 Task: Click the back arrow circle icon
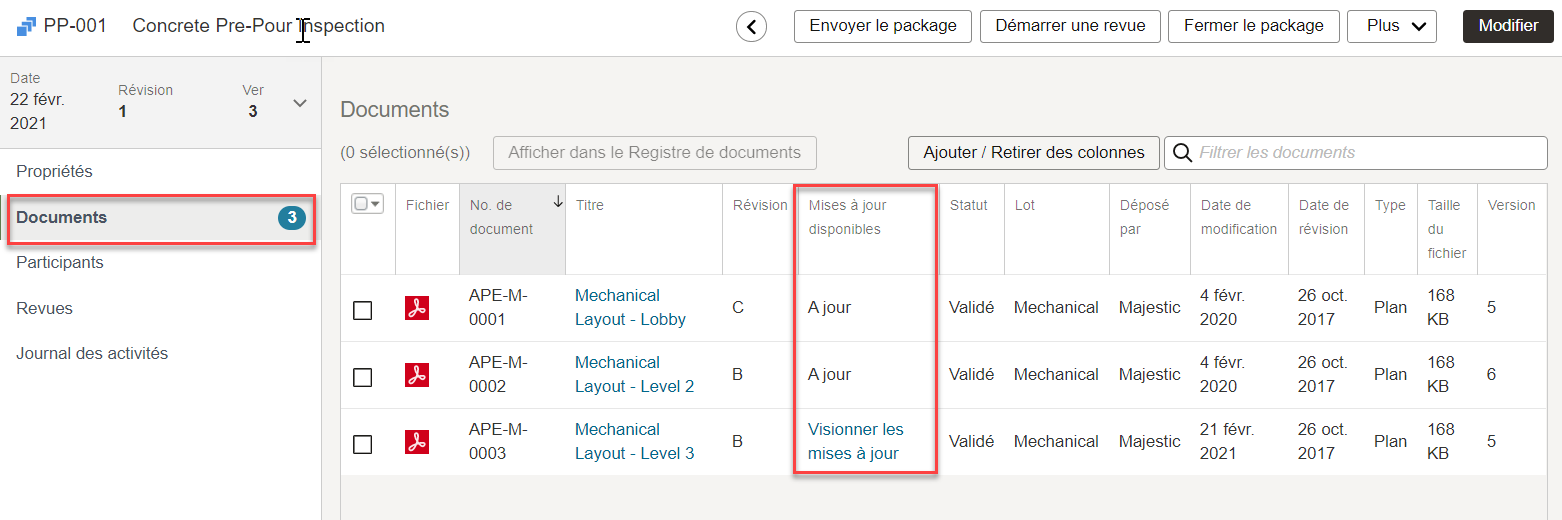click(751, 27)
